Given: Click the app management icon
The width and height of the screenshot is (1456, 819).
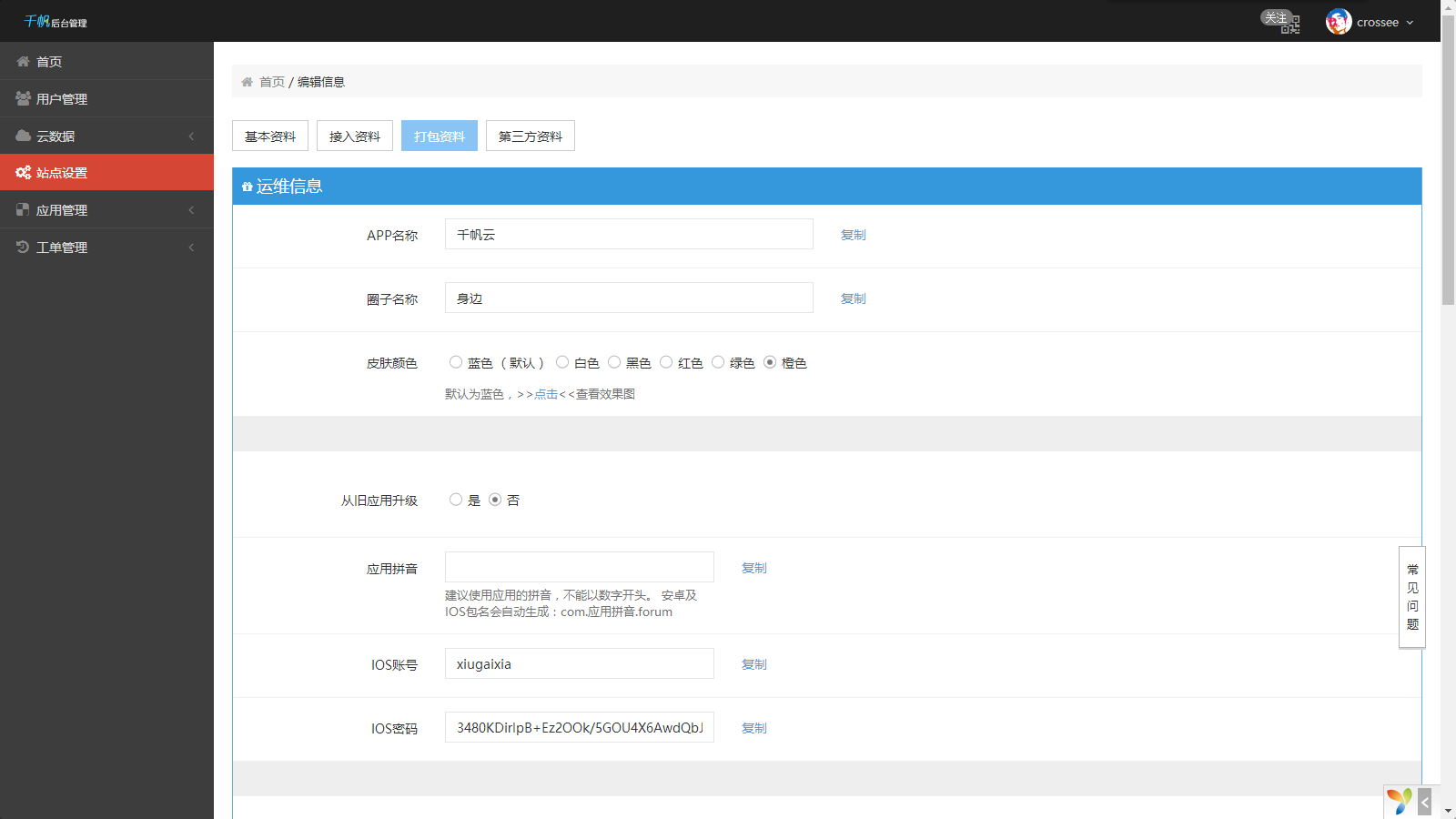Looking at the screenshot, I should (23, 209).
